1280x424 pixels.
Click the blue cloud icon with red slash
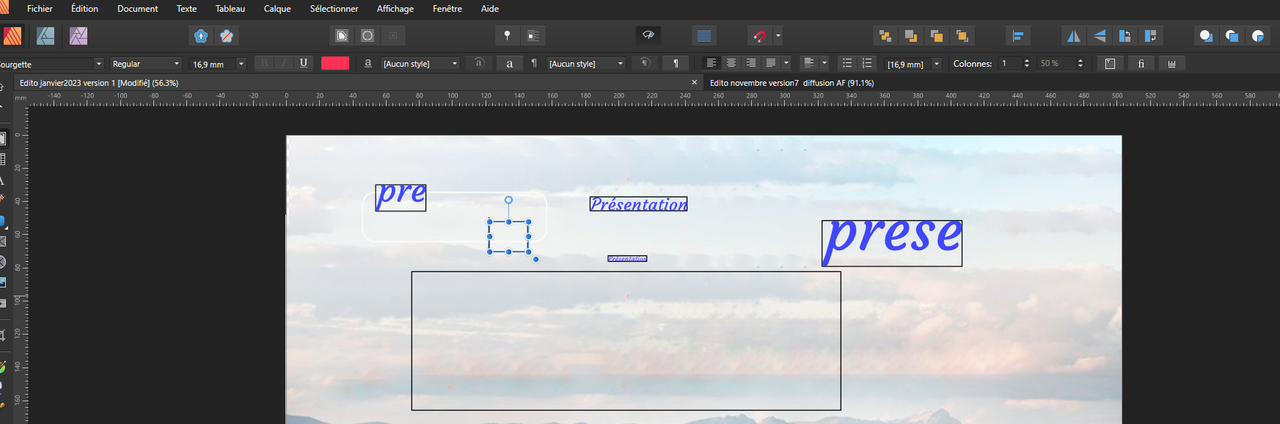coord(227,36)
